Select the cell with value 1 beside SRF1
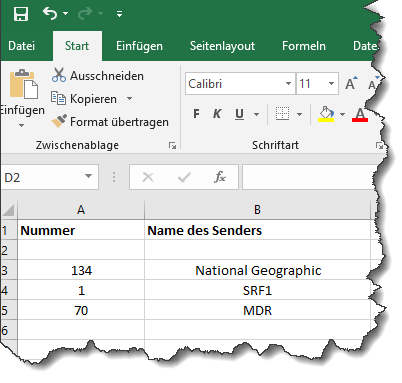Screen dimensions: 402x383 (81, 290)
